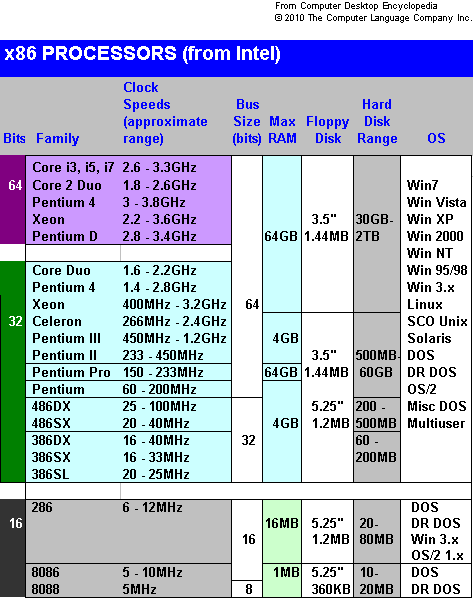Click the 150 - 233MHz clock speed
Image resolution: width=473 pixels, height=602 pixels.
pyautogui.click(x=163, y=372)
